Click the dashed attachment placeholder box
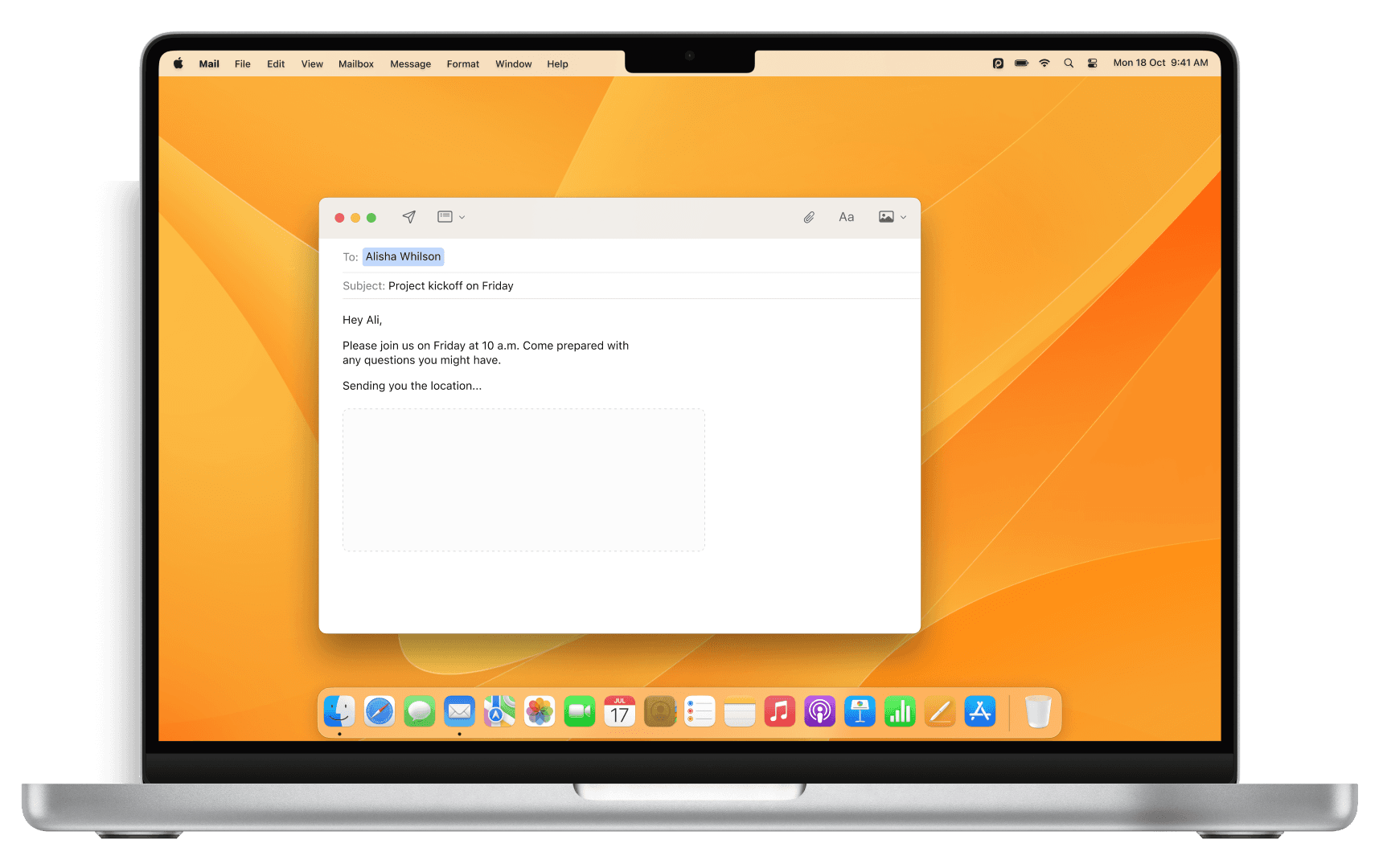The width and height of the screenshot is (1383, 868). click(x=523, y=480)
